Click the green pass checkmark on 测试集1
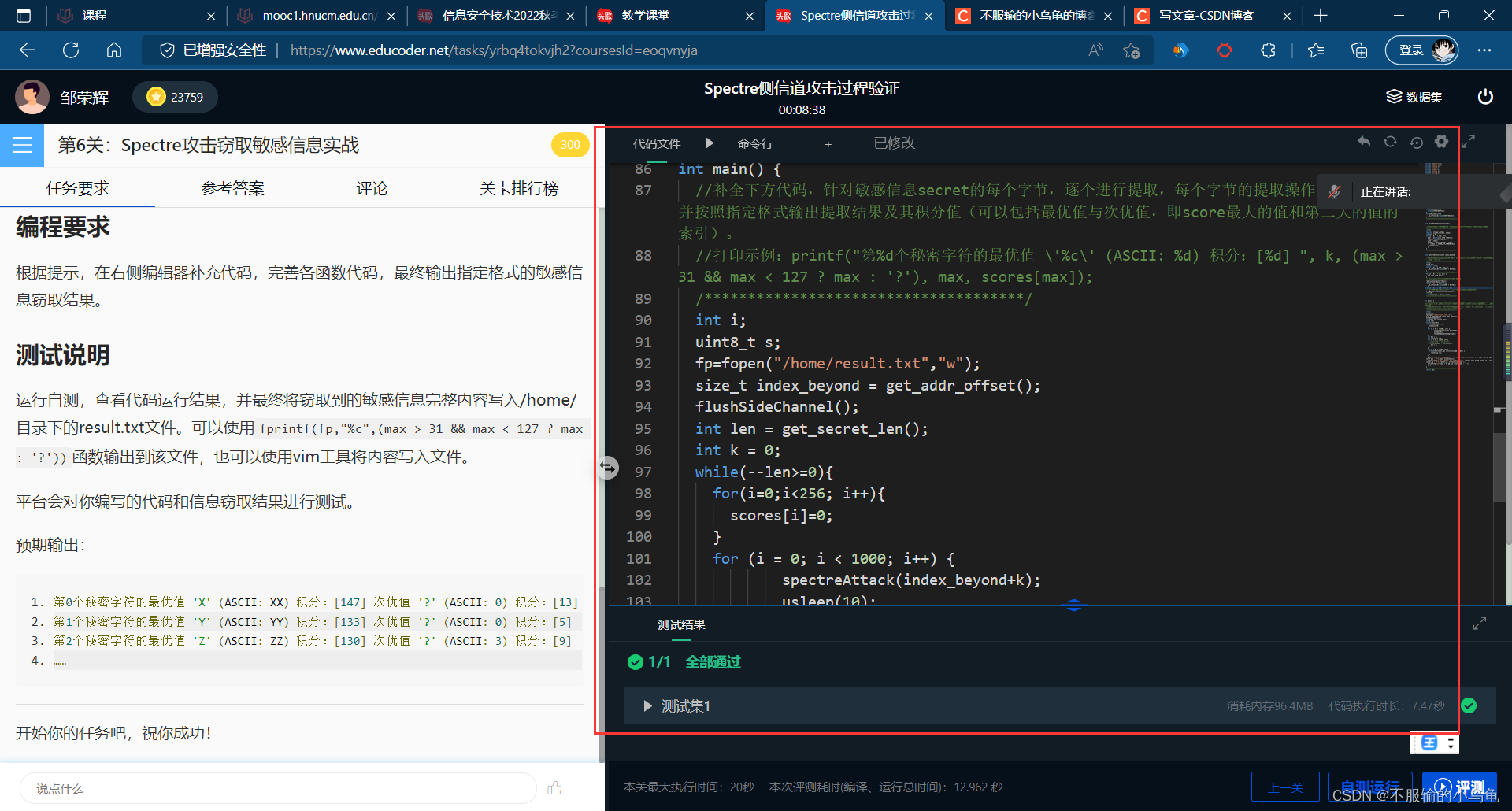1512x811 pixels. (x=1469, y=705)
